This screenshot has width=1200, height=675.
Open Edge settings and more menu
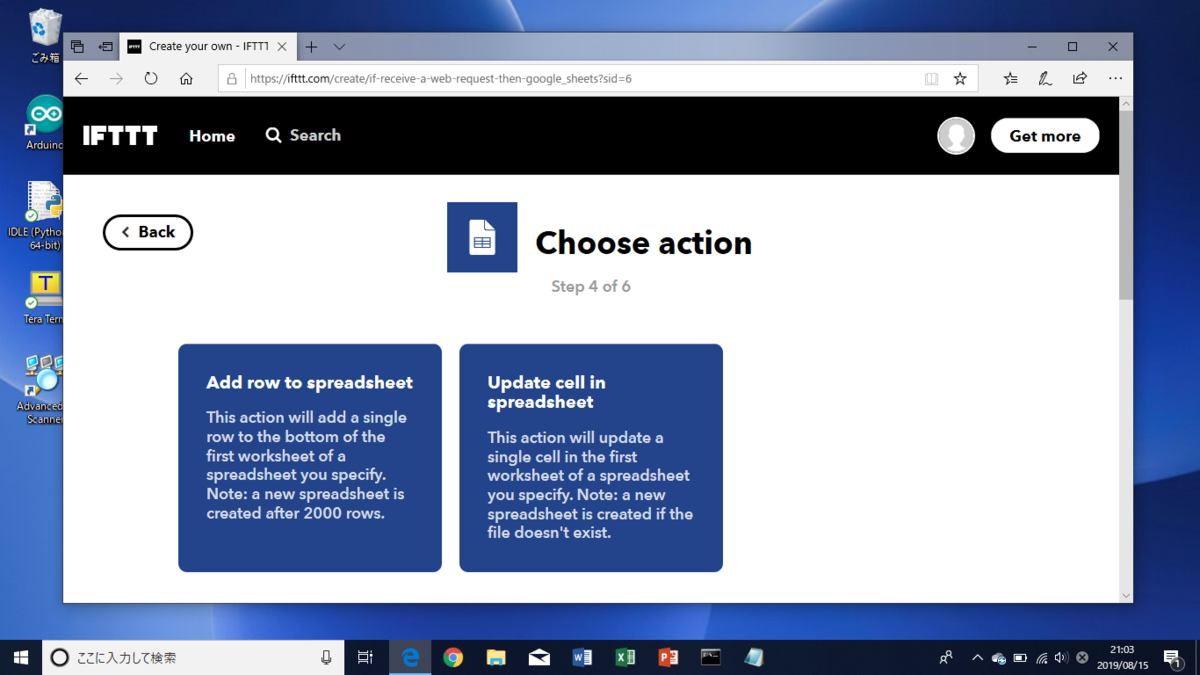pos(1115,78)
